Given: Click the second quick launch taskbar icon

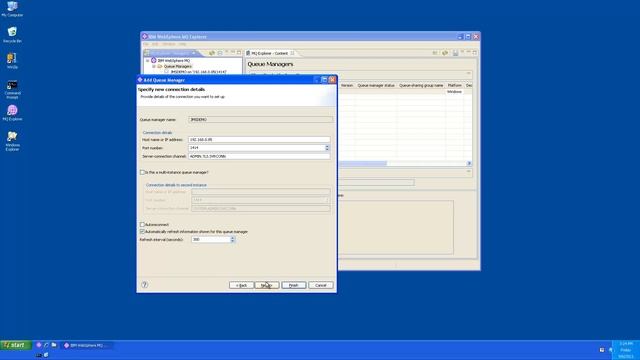Looking at the screenshot, I should [x=46, y=345].
